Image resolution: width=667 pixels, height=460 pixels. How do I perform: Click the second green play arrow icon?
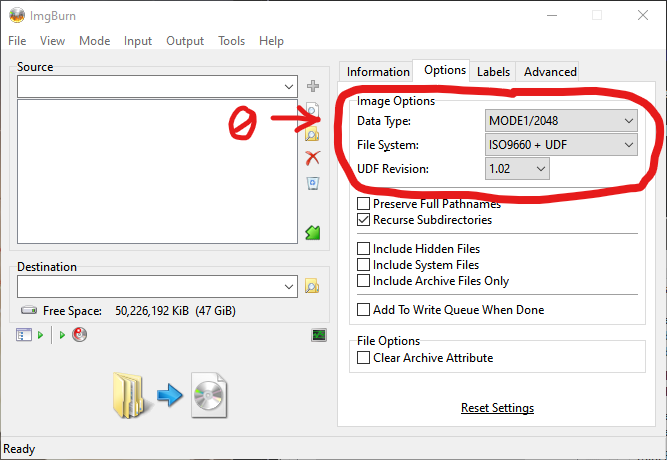pyautogui.click(x=62, y=335)
